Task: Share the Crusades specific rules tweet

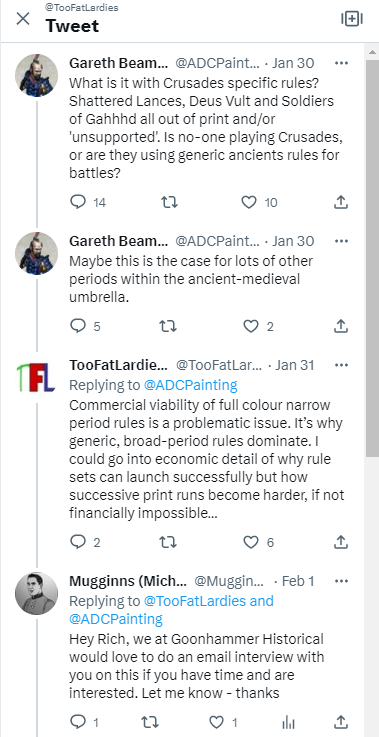Action: 340,202
